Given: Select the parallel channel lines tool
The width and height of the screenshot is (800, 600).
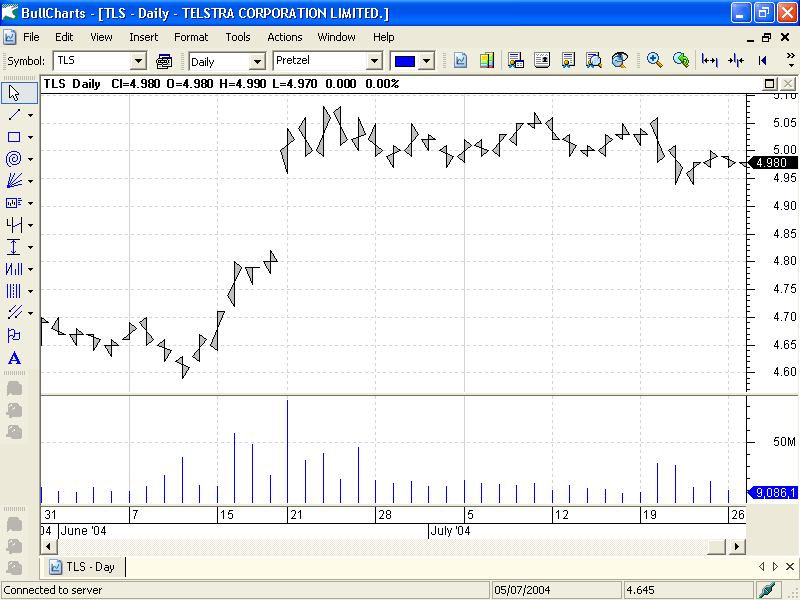Looking at the screenshot, I should tap(14, 312).
